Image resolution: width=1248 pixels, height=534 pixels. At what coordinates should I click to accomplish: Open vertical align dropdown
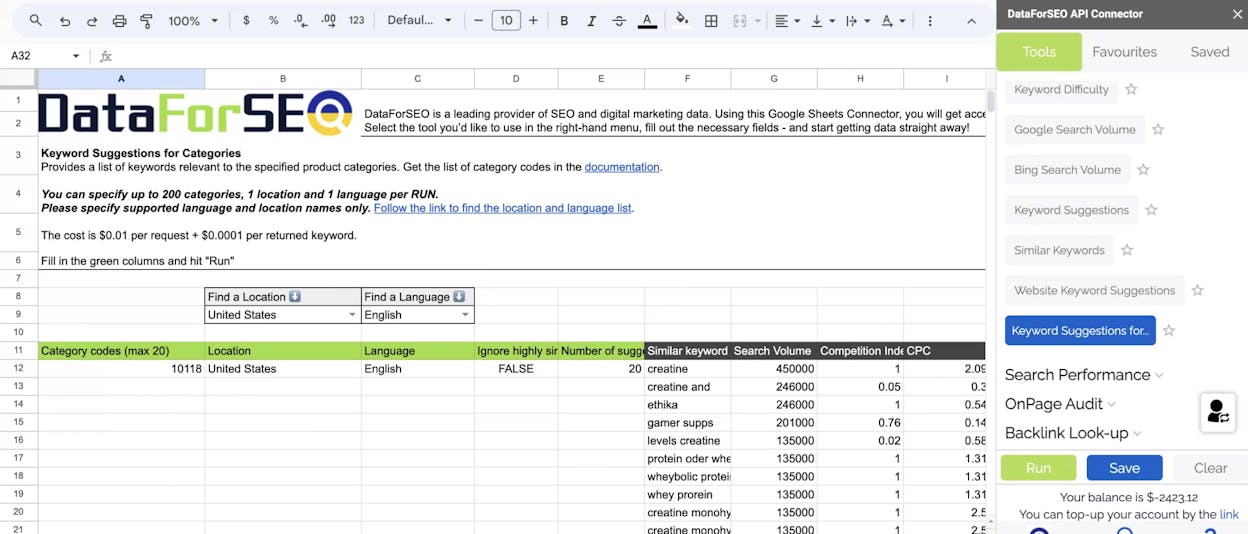tap(823, 20)
